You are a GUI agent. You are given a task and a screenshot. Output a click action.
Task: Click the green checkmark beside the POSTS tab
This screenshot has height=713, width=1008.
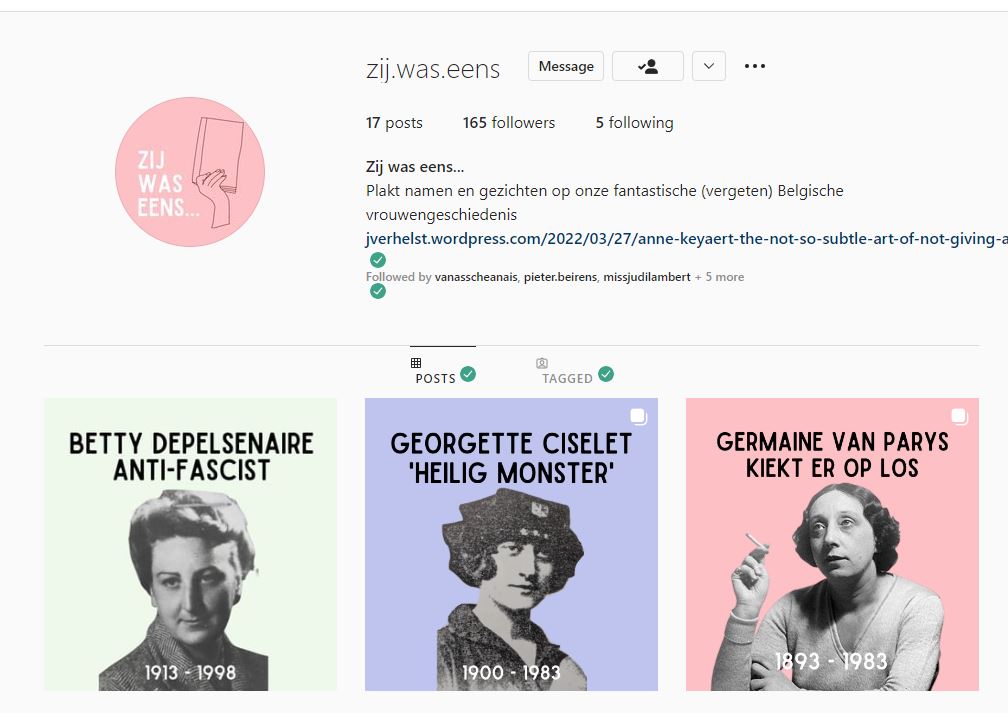tap(468, 374)
